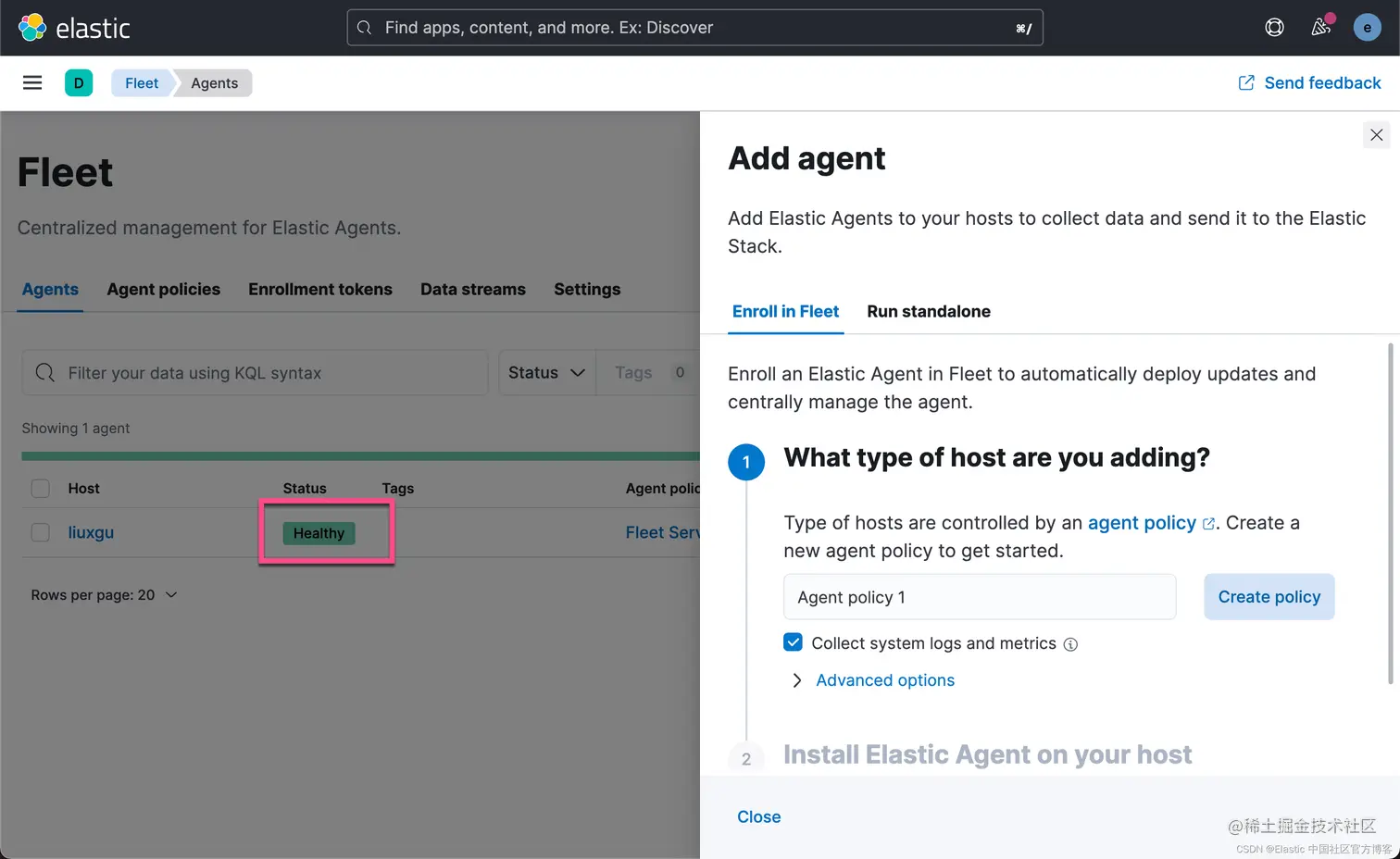Focus the Agent policy 1 name field
Image resolution: width=1400 pixels, height=859 pixels.
980,597
